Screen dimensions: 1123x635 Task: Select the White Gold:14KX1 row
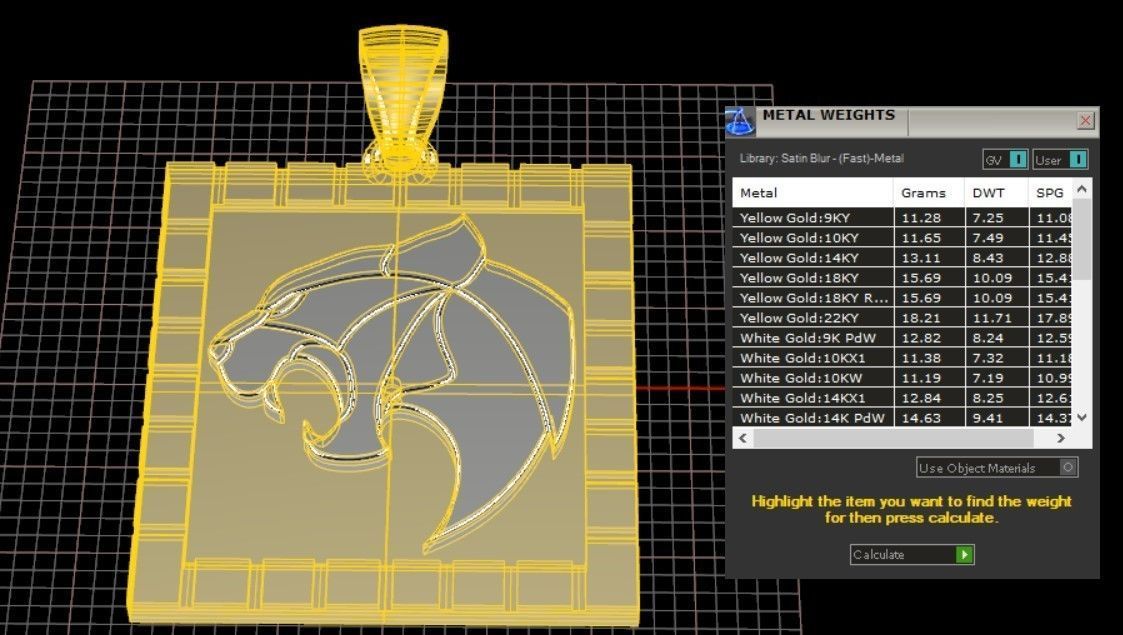902,398
